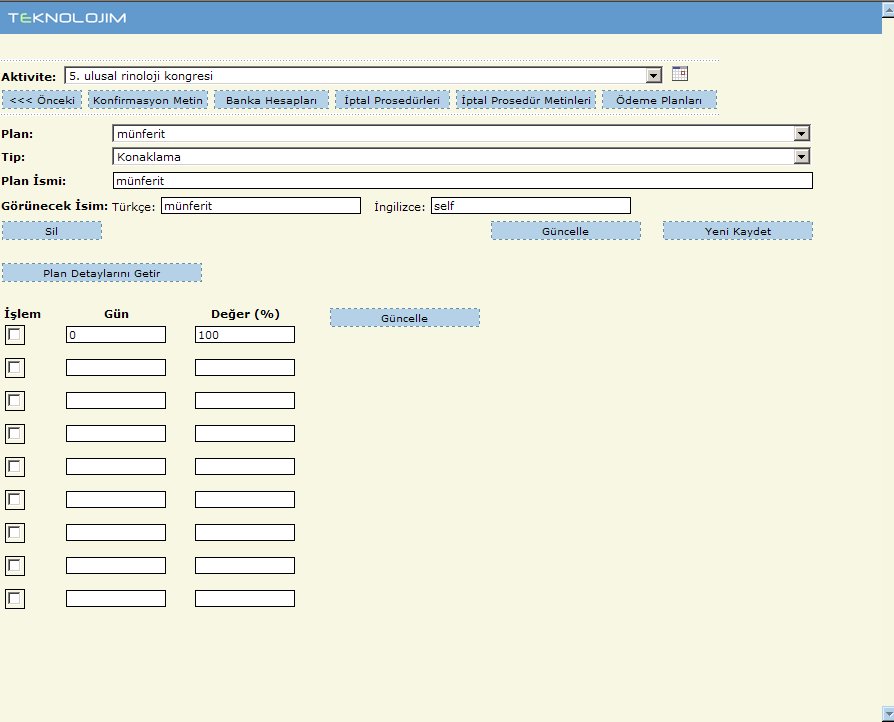Click the second row Gün field
This screenshot has height=722, width=894.
(116, 367)
